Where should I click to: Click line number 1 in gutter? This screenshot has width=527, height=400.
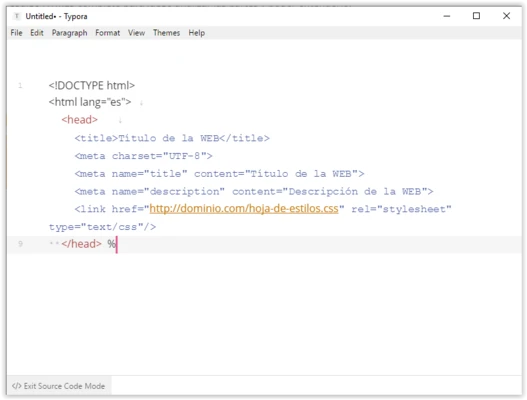(x=20, y=85)
